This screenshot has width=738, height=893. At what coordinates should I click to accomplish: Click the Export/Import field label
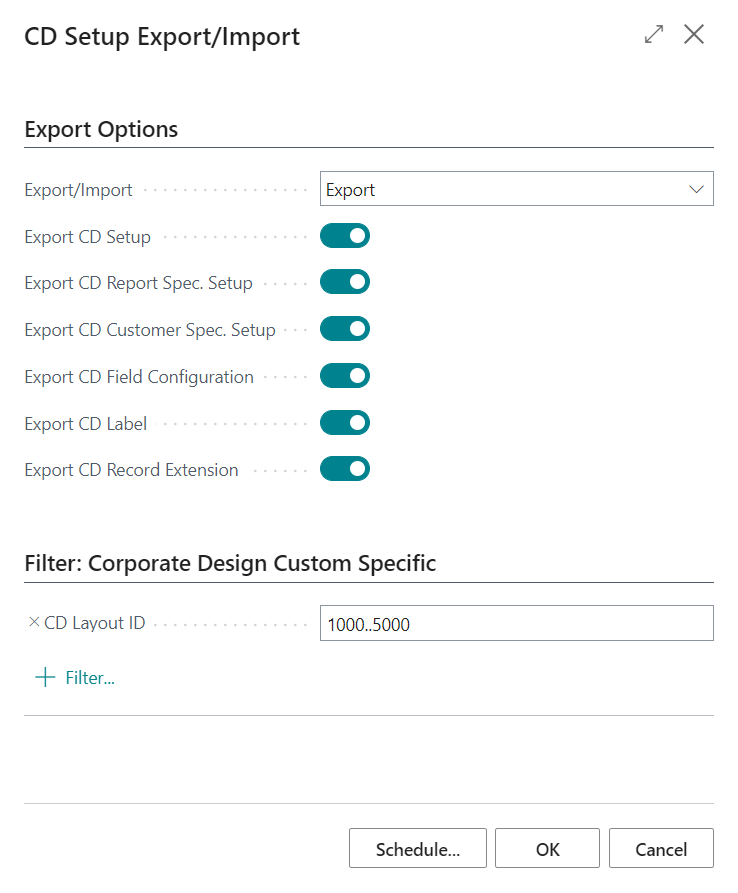tap(79, 190)
